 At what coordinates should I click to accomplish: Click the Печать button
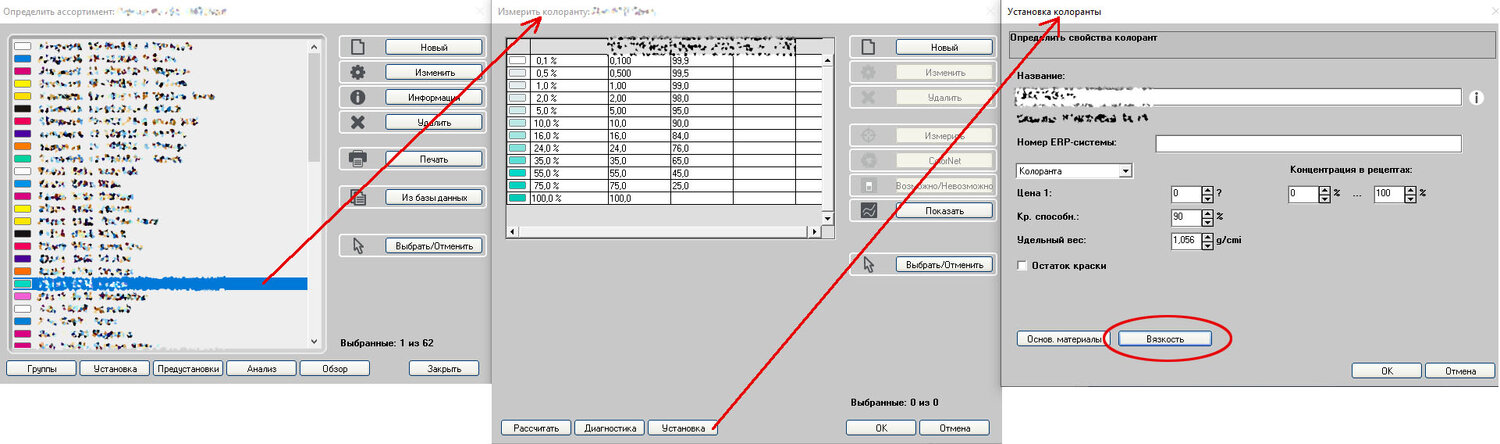coord(434,159)
